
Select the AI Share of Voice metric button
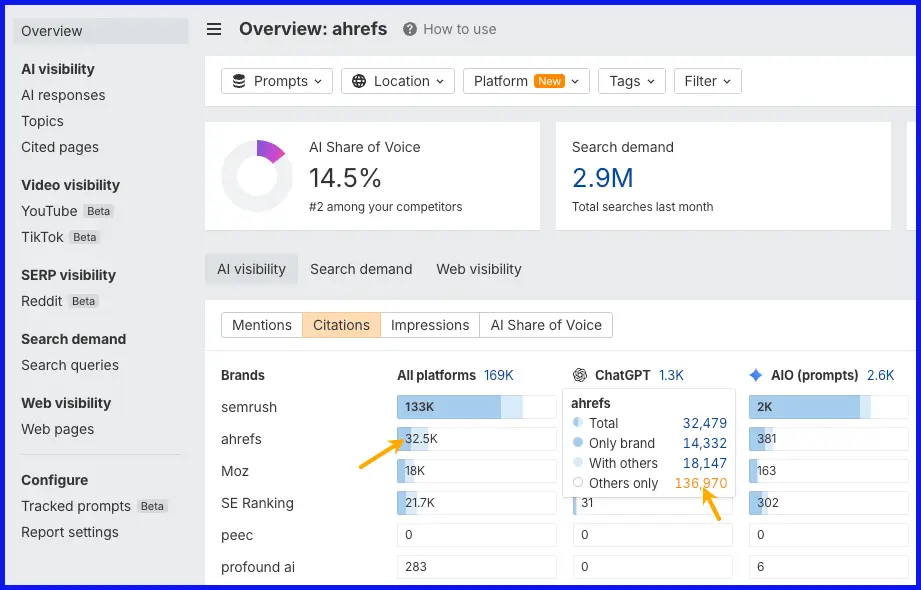click(x=546, y=325)
